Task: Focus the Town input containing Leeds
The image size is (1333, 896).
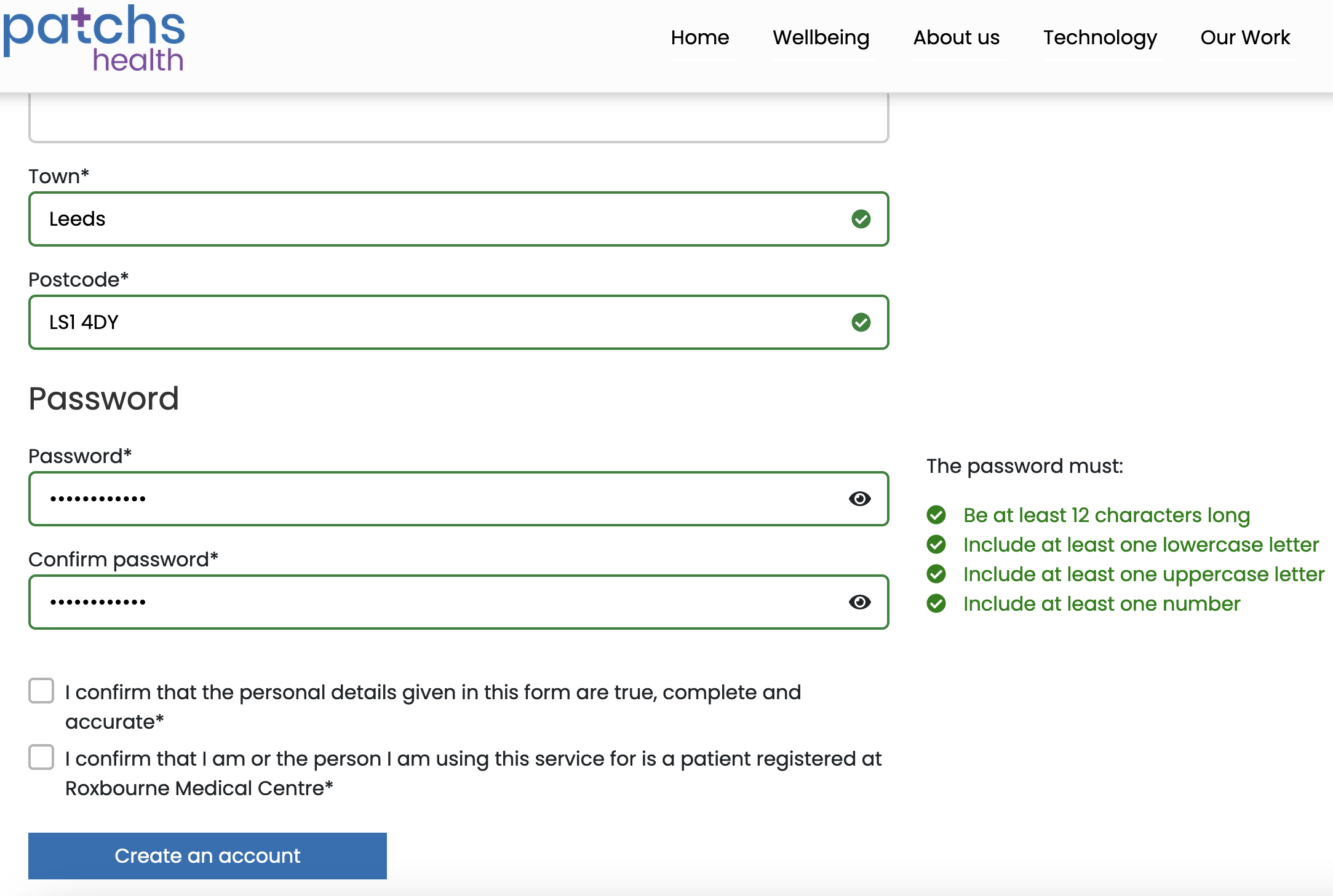Action: coord(431,219)
